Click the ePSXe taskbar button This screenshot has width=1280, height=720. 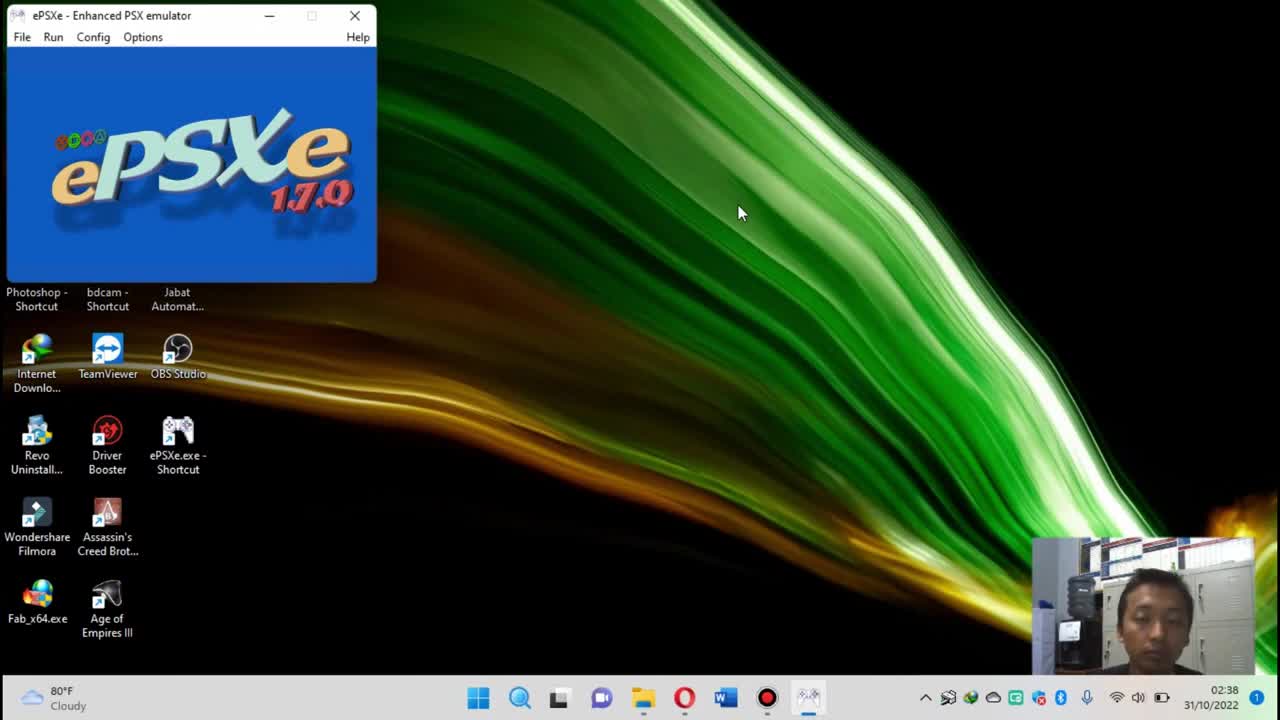(x=808, y=698)
